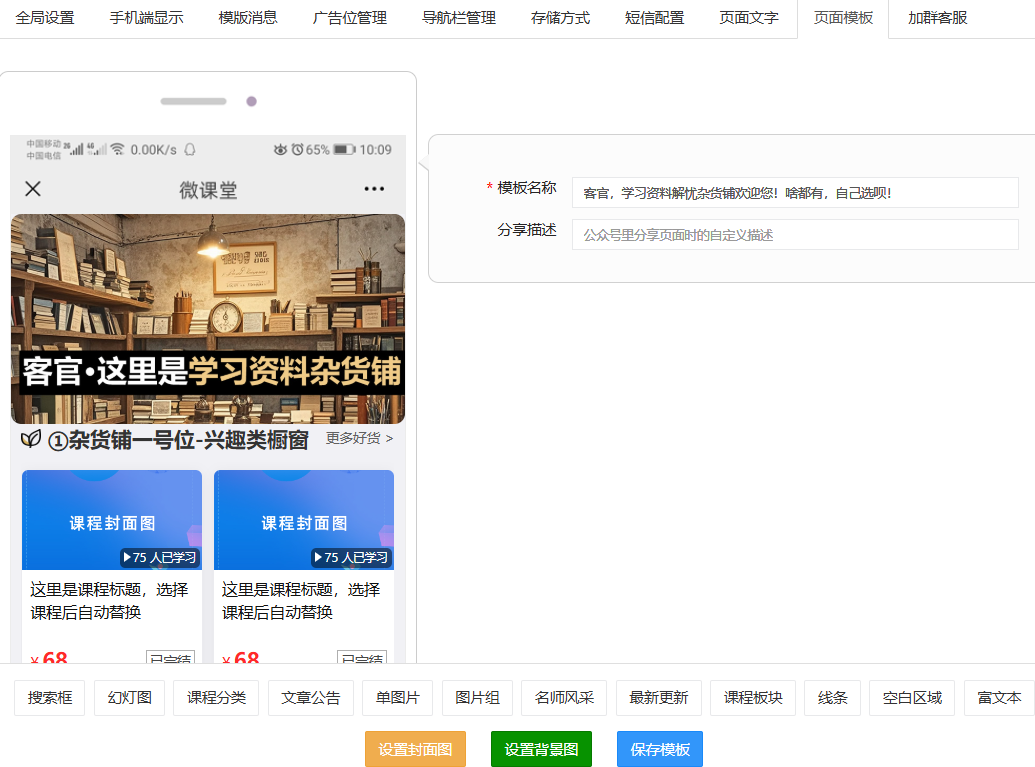Add a 富文本 component

998,698
